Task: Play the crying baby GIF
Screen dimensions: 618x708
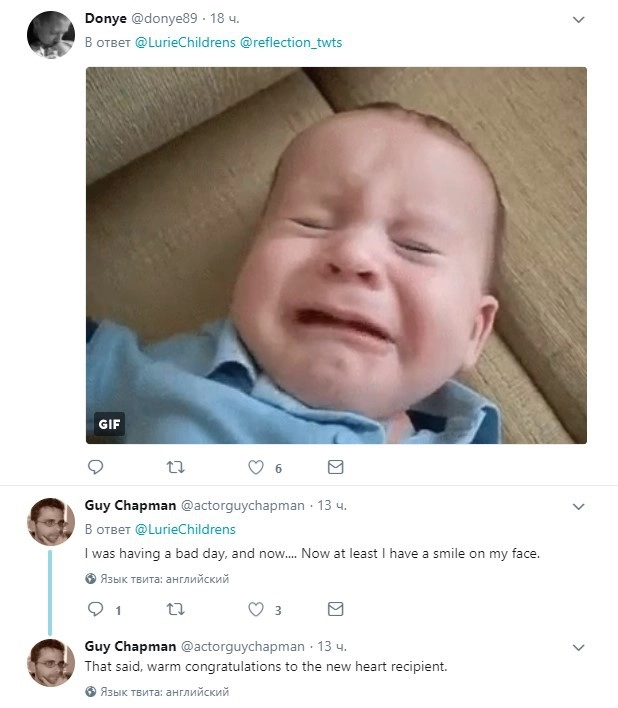Action: [x=336, y=255]
